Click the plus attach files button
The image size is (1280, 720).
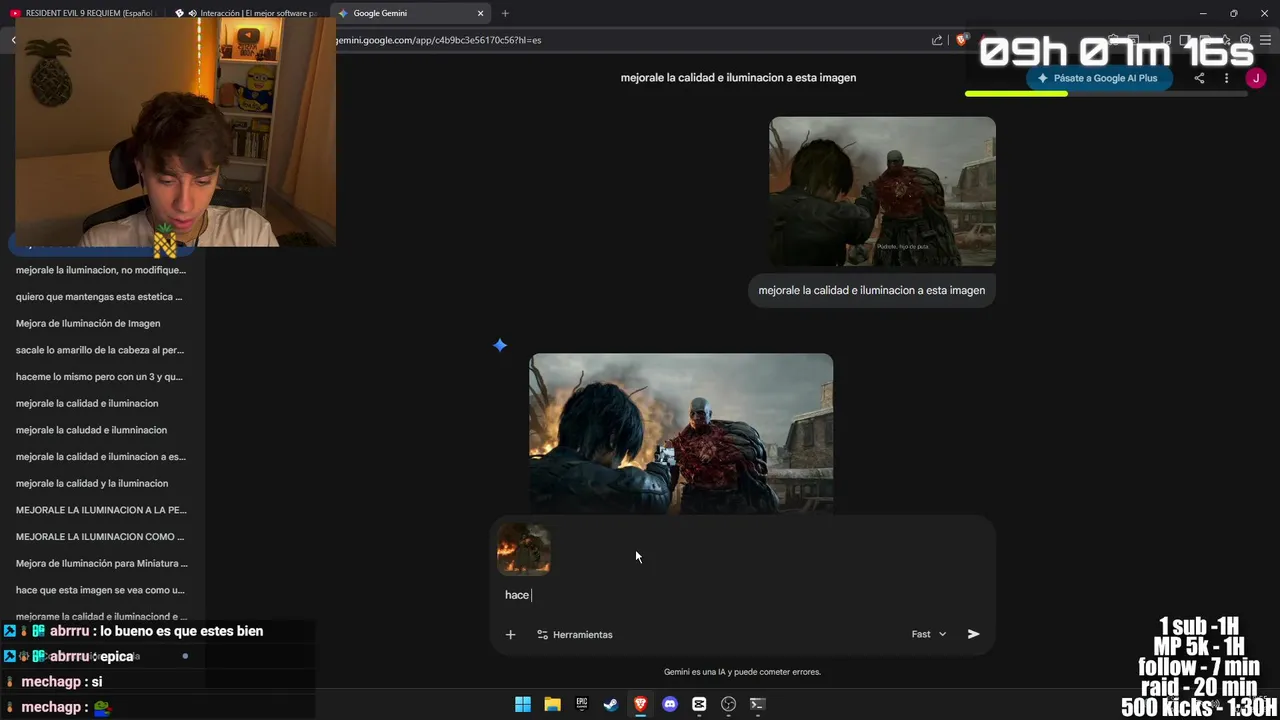pyautogui.click(x=510, y=634)
